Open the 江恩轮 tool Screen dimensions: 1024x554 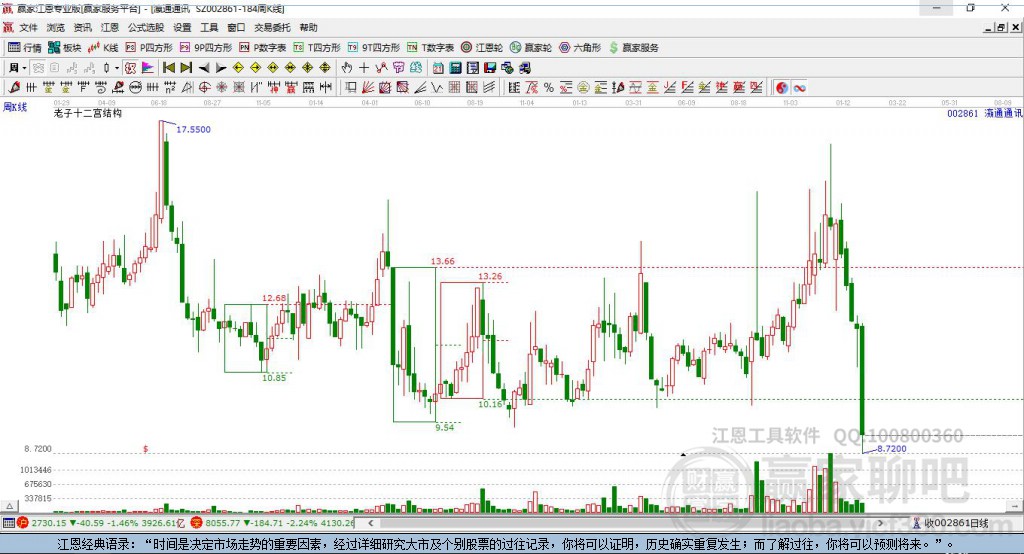[482, 48]
